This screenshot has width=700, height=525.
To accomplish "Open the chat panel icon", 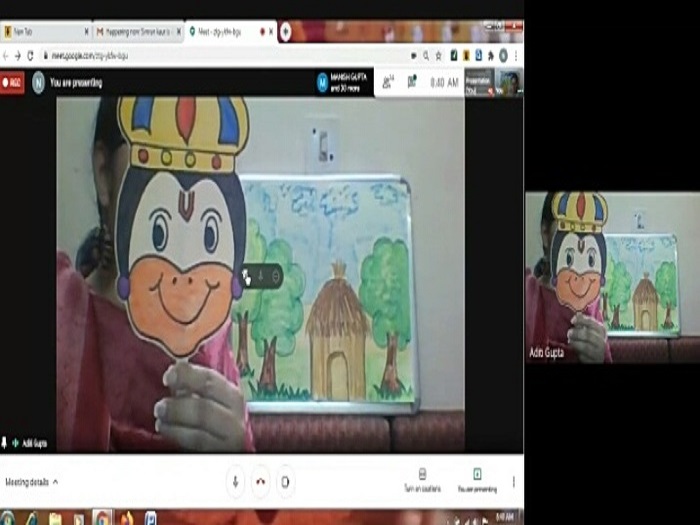I will click(x=412, y=82).
